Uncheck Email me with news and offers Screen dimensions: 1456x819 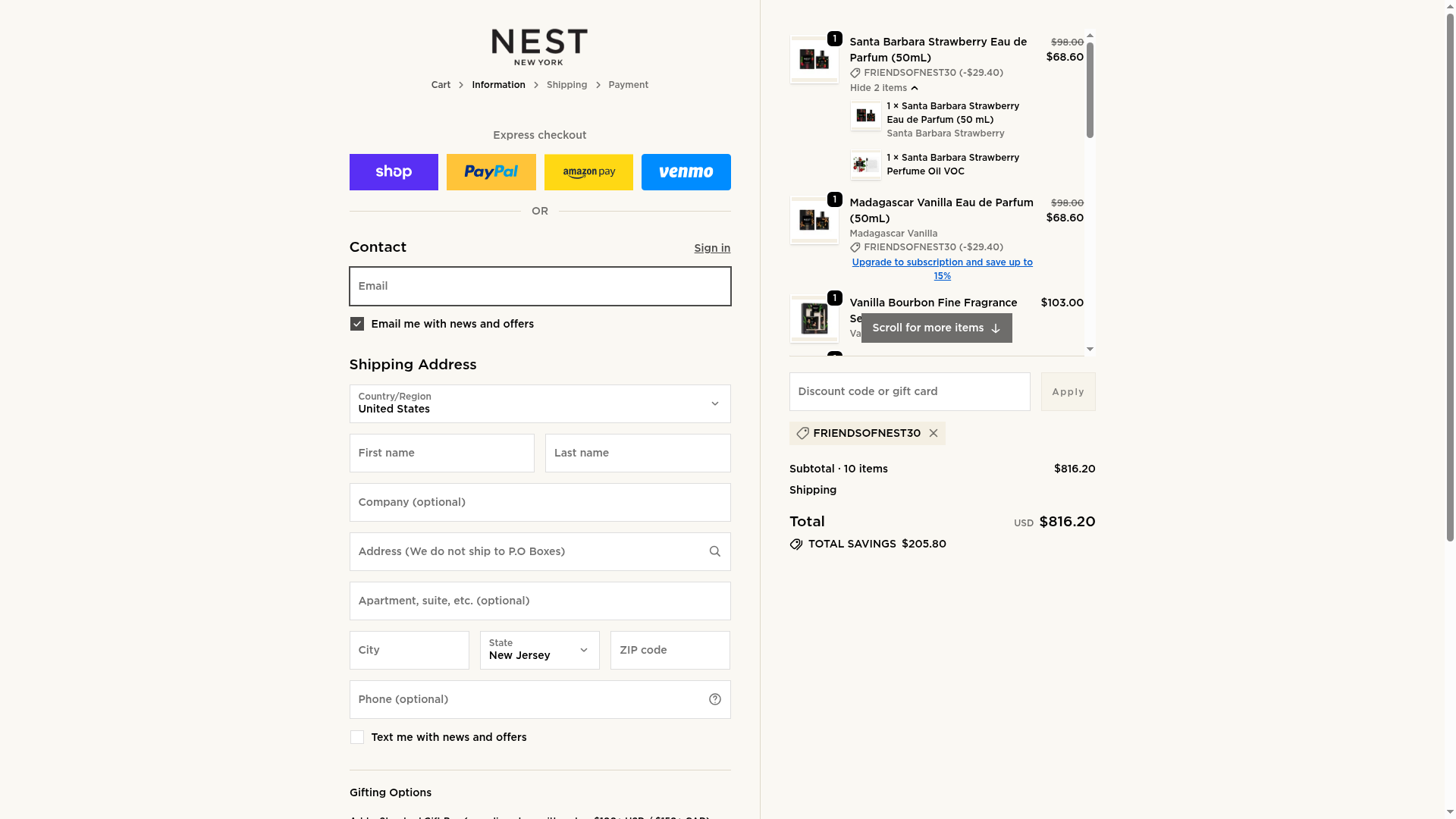pyautogui.click(x=357, y=324)
